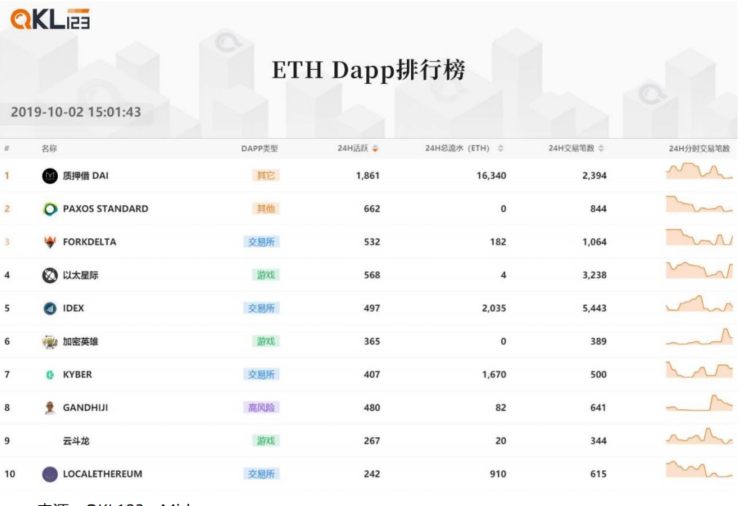Click the value 641 in GANDHIJI row
The image size is (743, 506).
[x=598, y=408]
